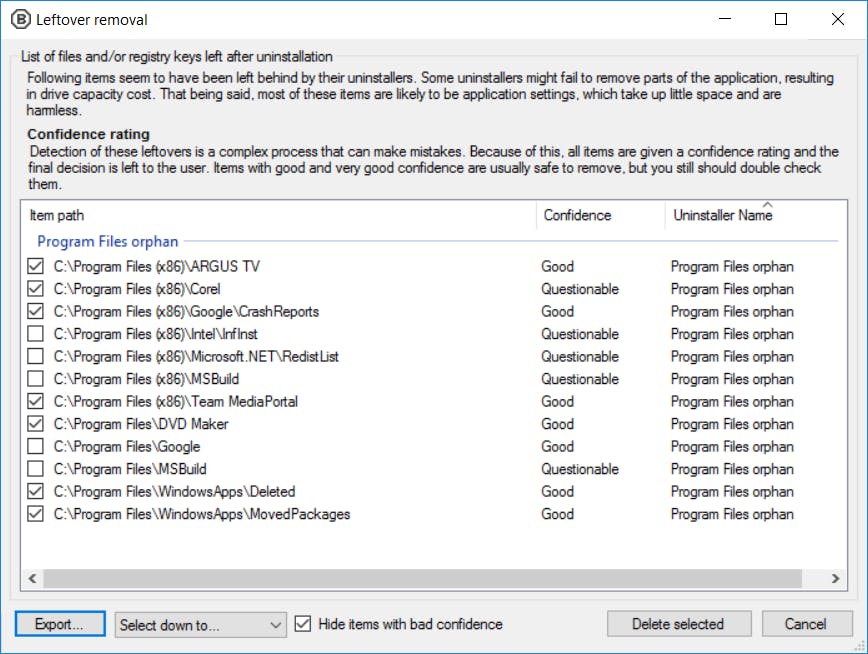Check the Intel\InfInst item checkbox
This screenshot has height=654, width=868.
tap(36, 334)
